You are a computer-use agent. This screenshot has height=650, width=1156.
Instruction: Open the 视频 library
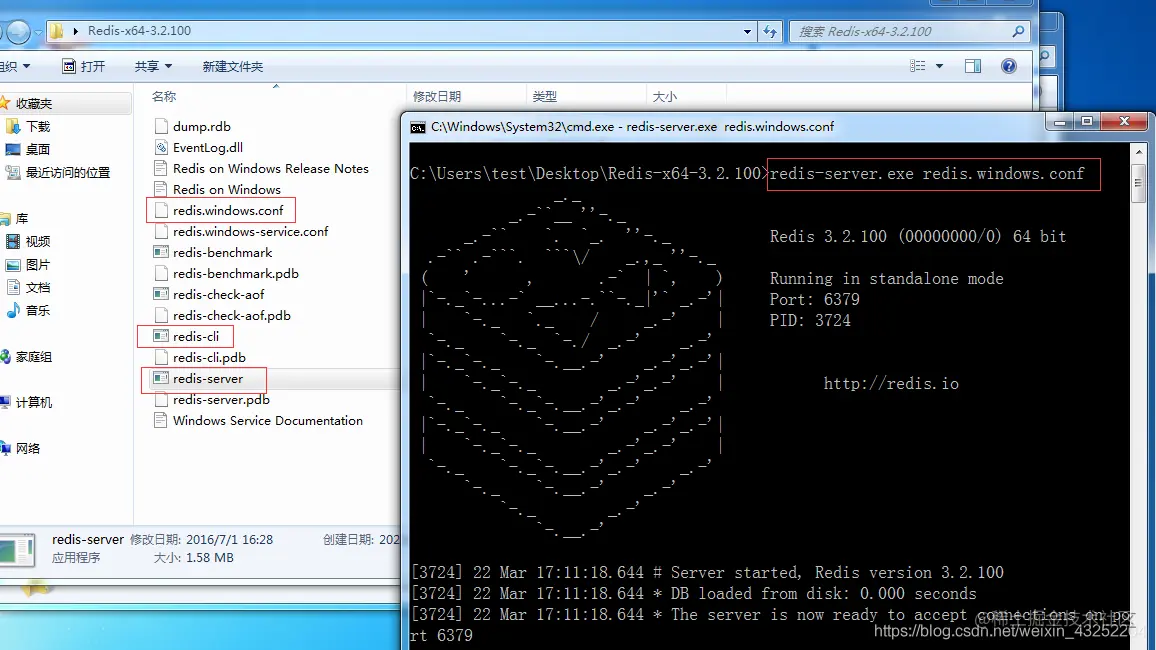click(x=38, y=242)
